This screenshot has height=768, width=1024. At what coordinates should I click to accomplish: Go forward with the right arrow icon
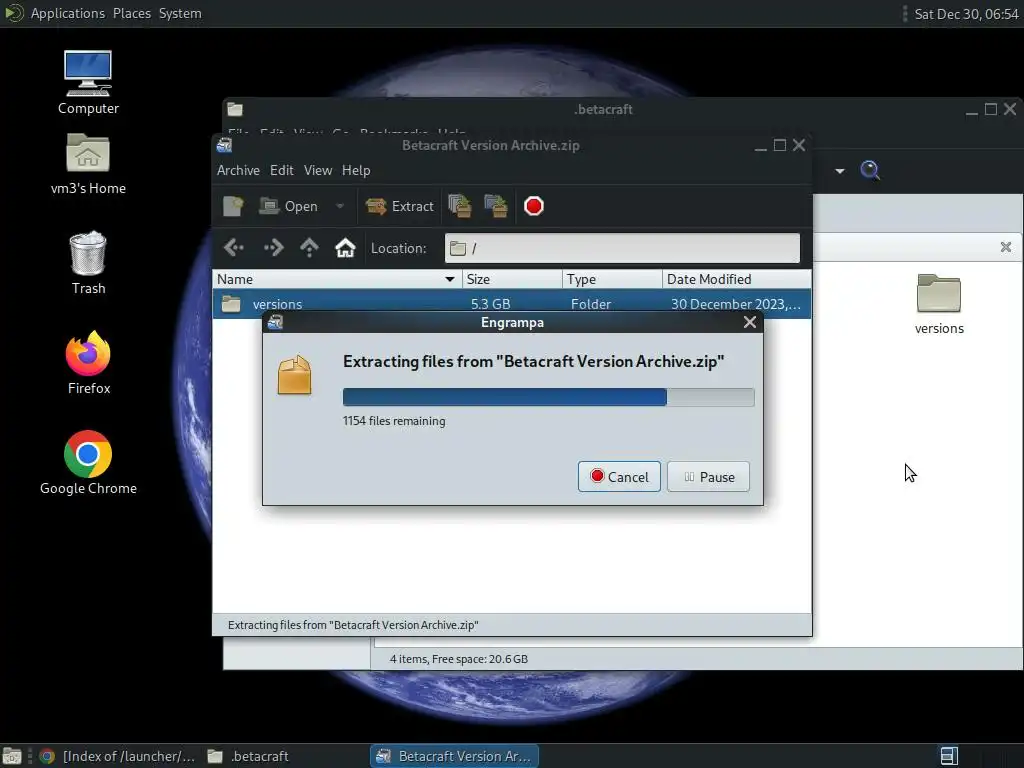pyautogui.click(x=273, y=248)
